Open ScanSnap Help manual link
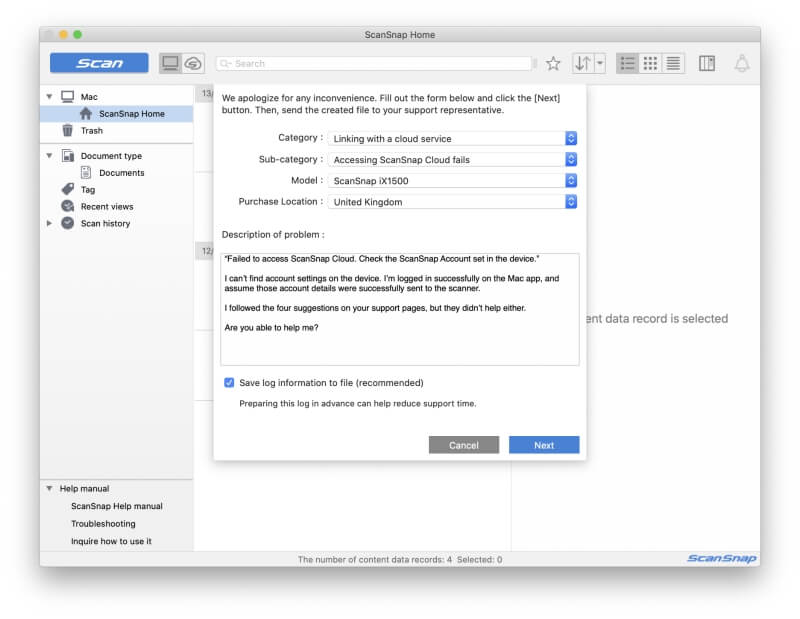The height and width of the screenshot is (619, 800). click(x=117, y=506)
